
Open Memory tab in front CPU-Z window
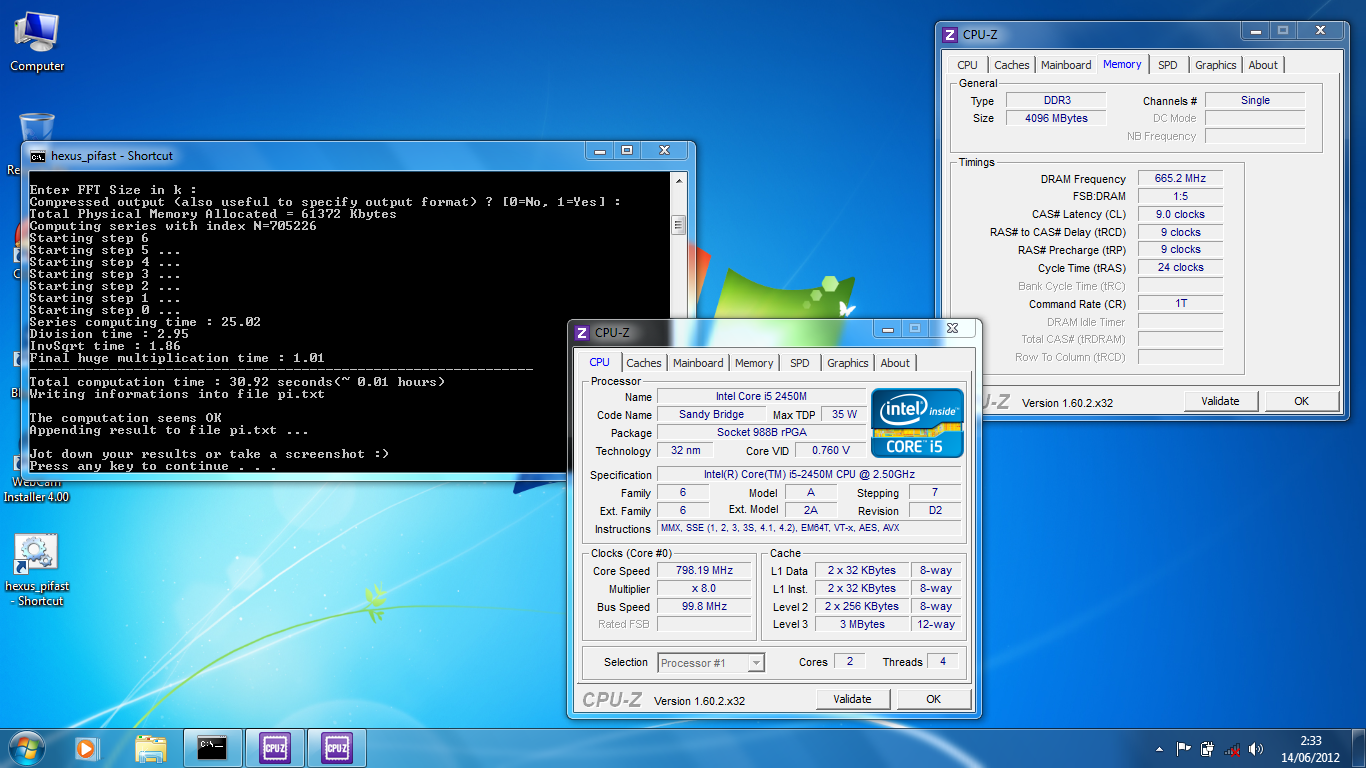tap(754, 363)
